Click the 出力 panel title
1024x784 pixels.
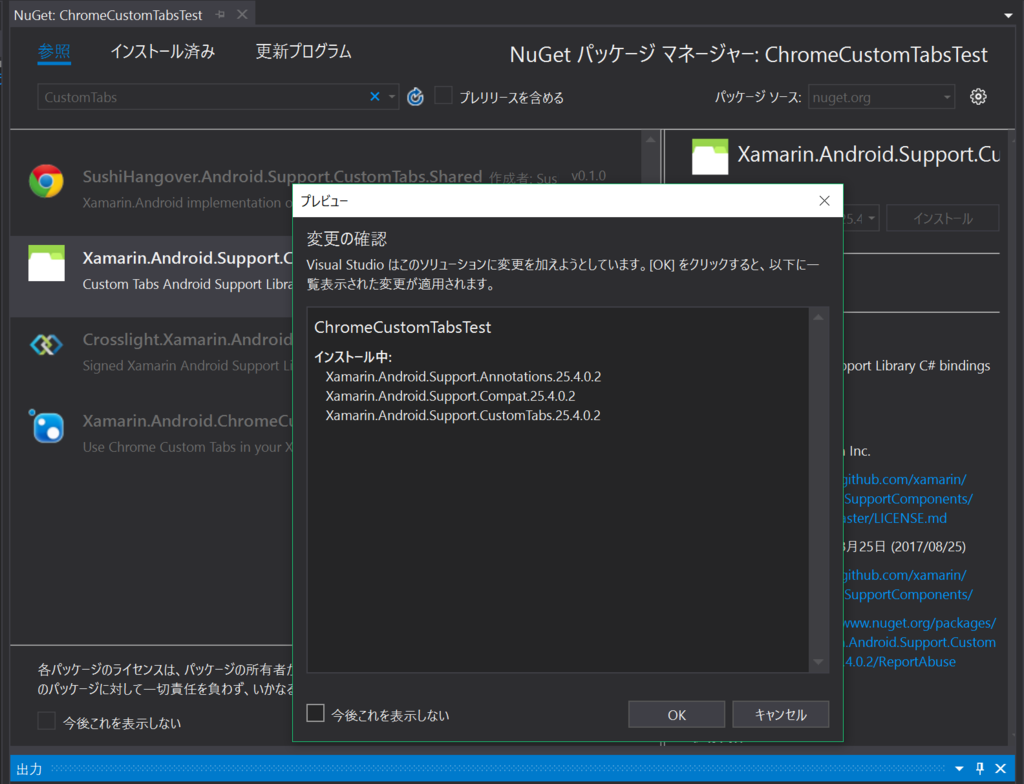(29, 769)
